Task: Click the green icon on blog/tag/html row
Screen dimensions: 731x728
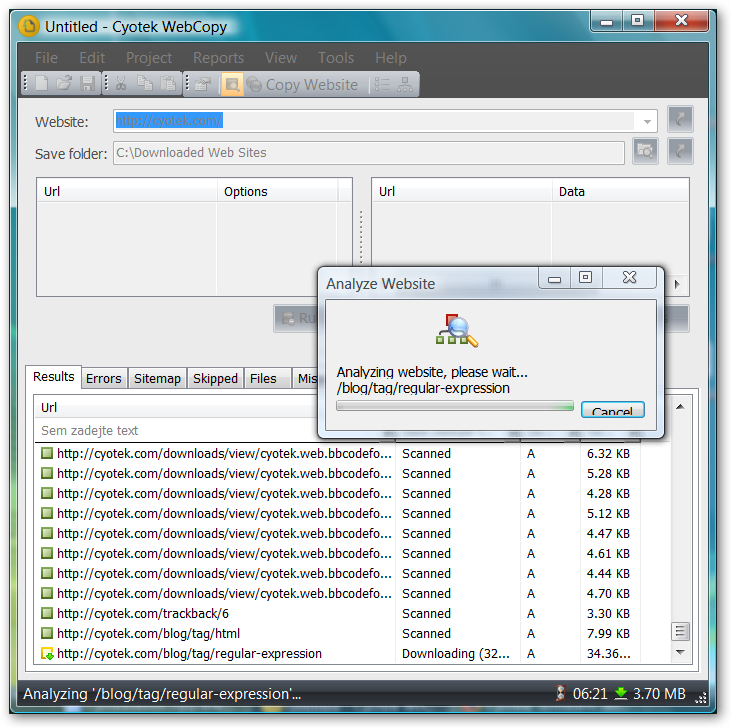Action: 47,633
